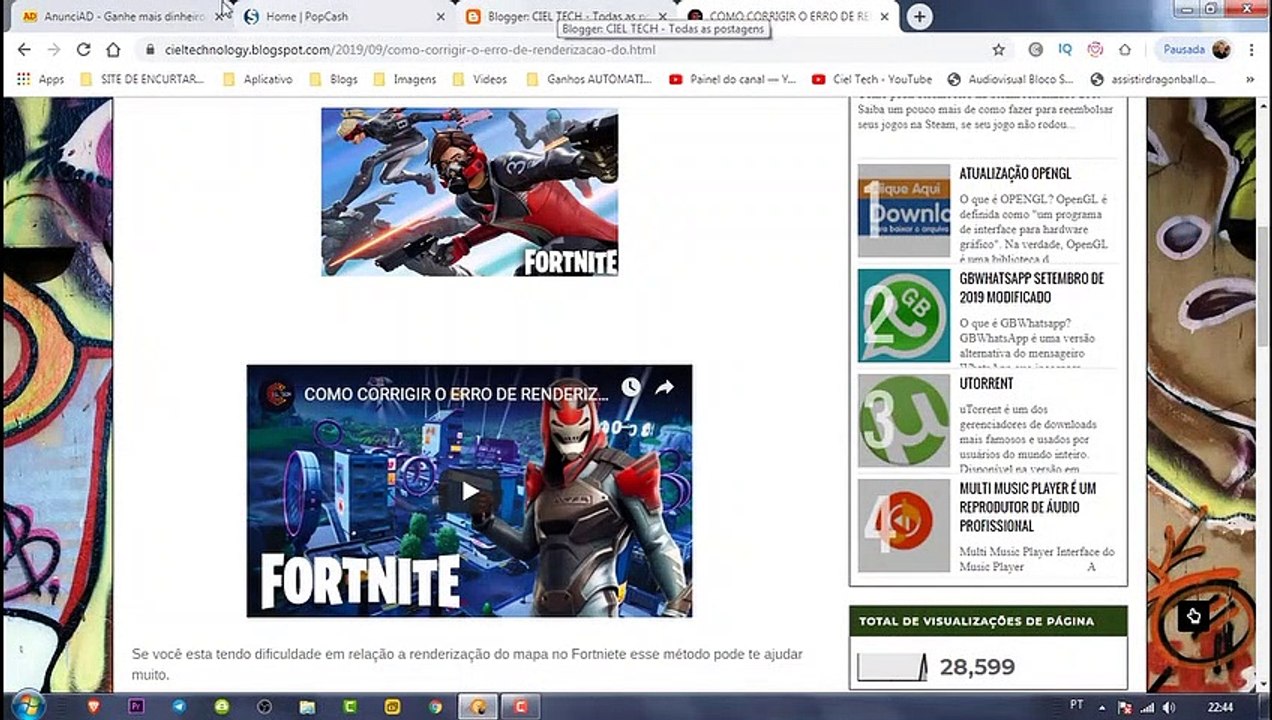Open the Painel do canal bookmark
The width and height of the screenshot is (1272, 720).
[x=733, y=79]
